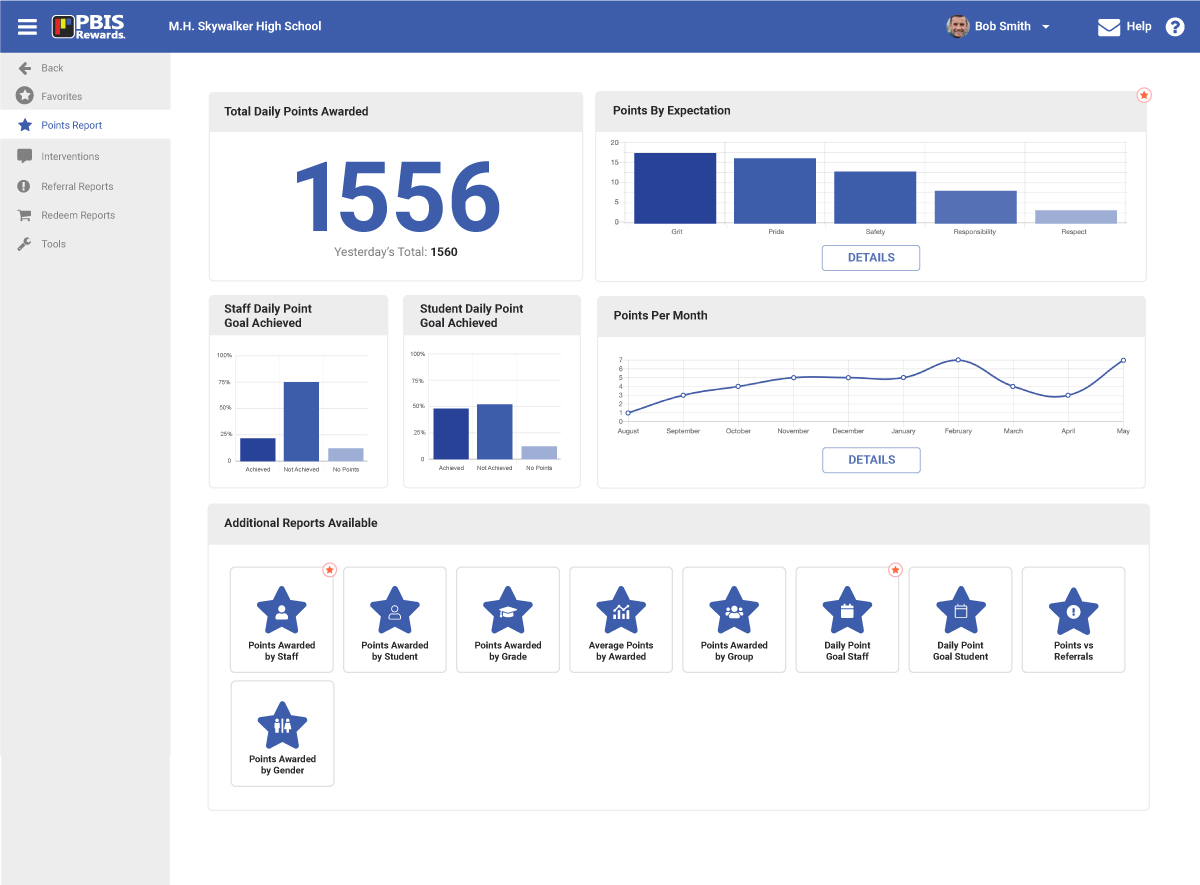Click the Safety bar in expectation chart

pos(875,197)
